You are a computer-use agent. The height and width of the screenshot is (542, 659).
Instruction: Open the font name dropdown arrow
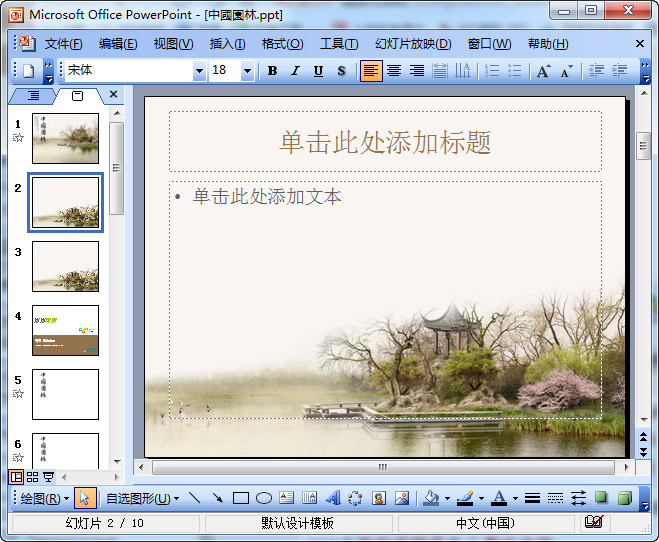click(x=199, y=71)
